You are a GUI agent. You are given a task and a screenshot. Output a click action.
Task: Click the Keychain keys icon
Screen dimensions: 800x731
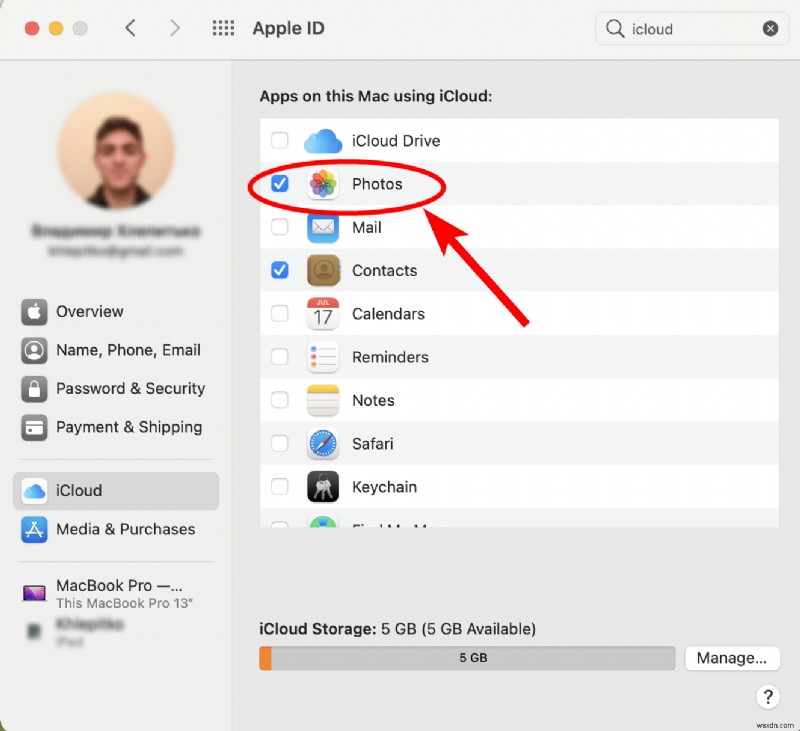tap(323, 487)
